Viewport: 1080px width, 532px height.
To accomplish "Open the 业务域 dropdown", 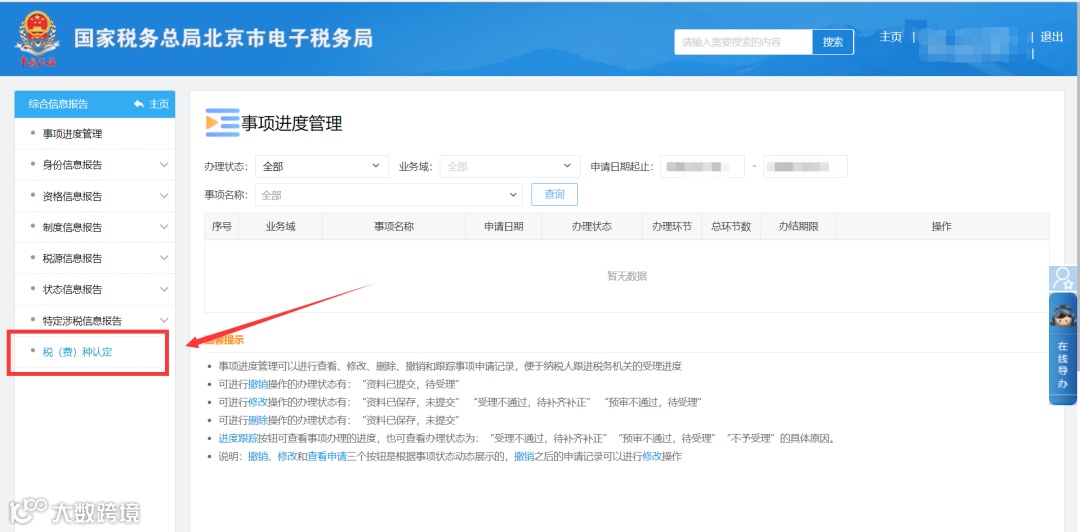I will (510, 166).
